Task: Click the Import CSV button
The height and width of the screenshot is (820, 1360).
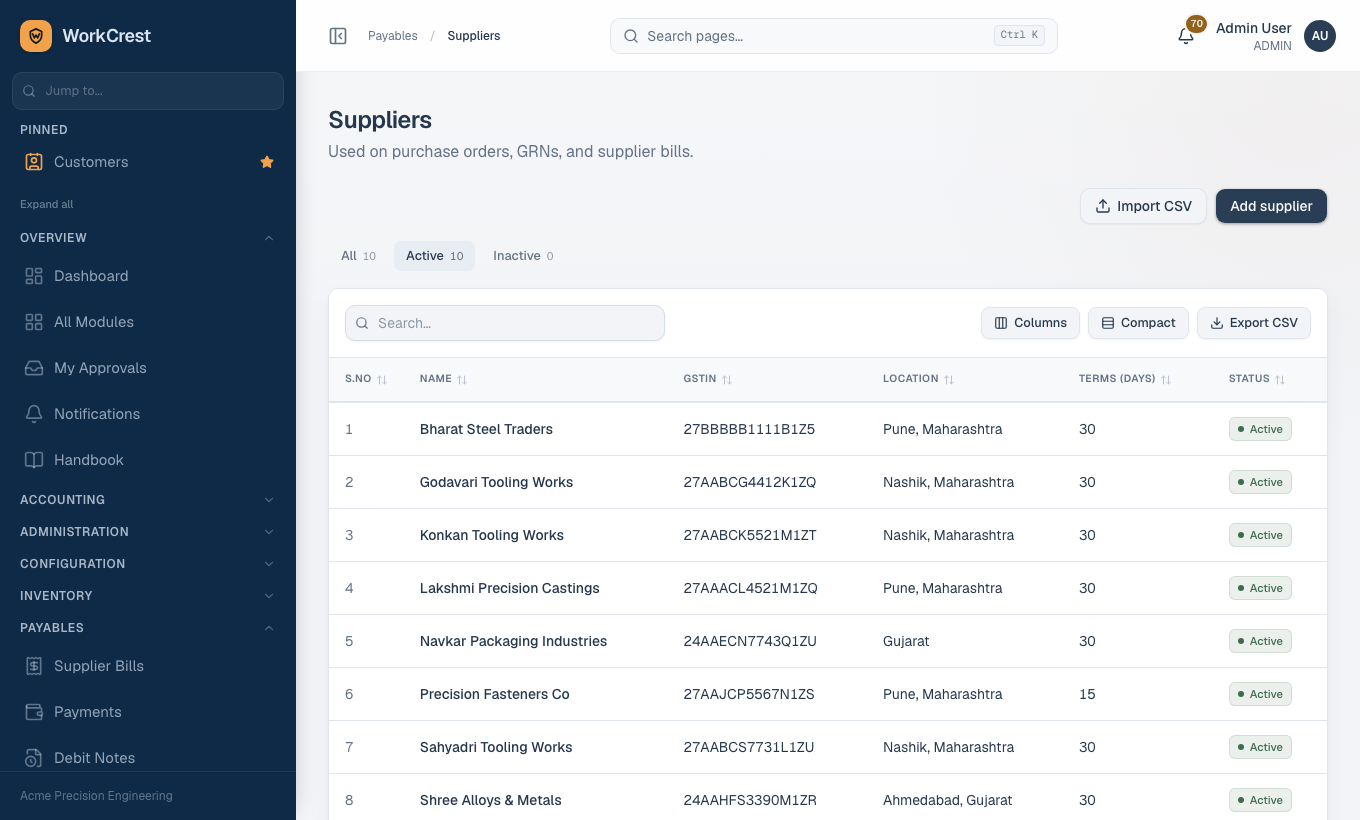Action: (1143, 206)
